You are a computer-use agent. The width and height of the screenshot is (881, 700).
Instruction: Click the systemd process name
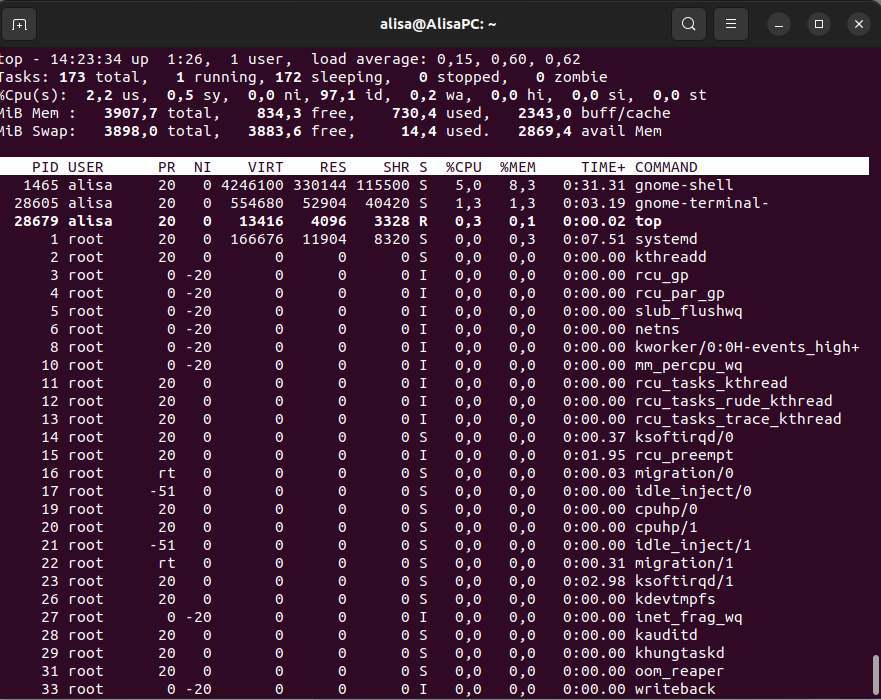tap(666, 239)
